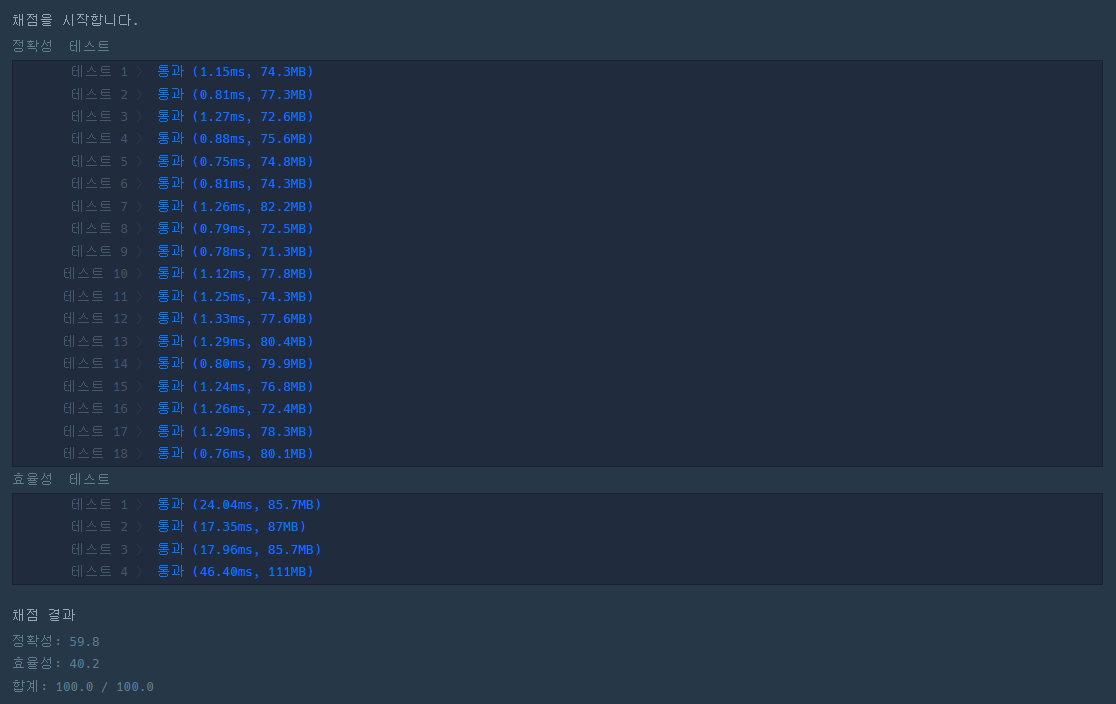The height and width of the screenshot is (704, 1116).
Task: Expand 테스트 4 chevron in efficiency section
Action: click(x=139, y=571)
